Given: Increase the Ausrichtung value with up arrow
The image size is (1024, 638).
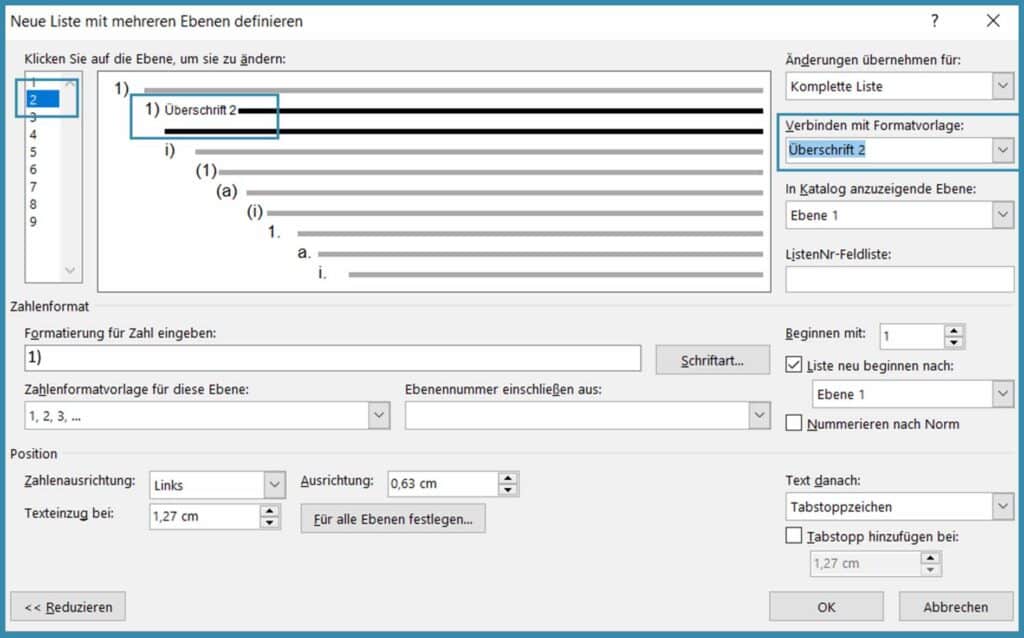Looking at the screenshot, I should pos(509,478).
